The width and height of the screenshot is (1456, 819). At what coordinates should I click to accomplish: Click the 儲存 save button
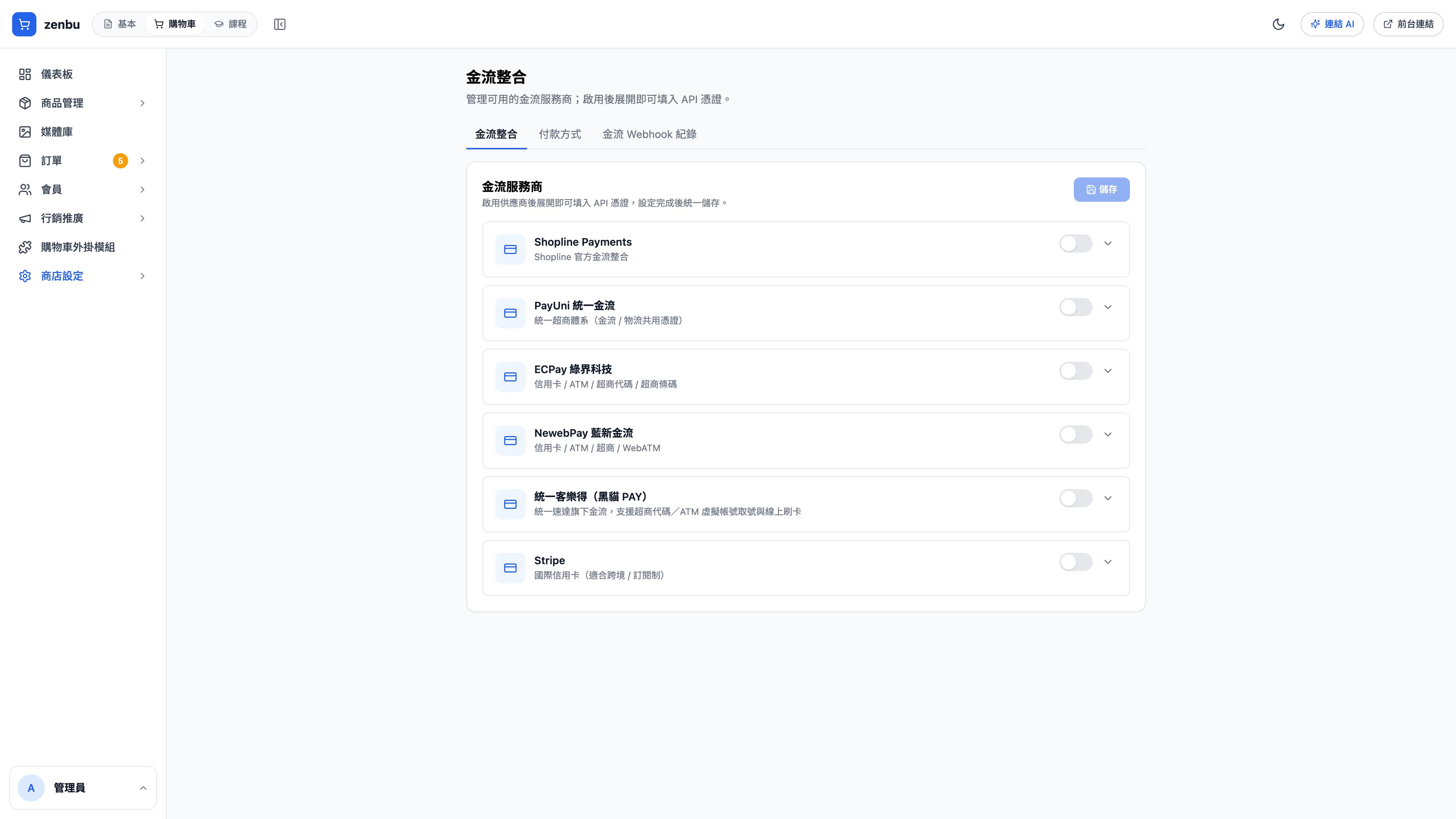1101,189
